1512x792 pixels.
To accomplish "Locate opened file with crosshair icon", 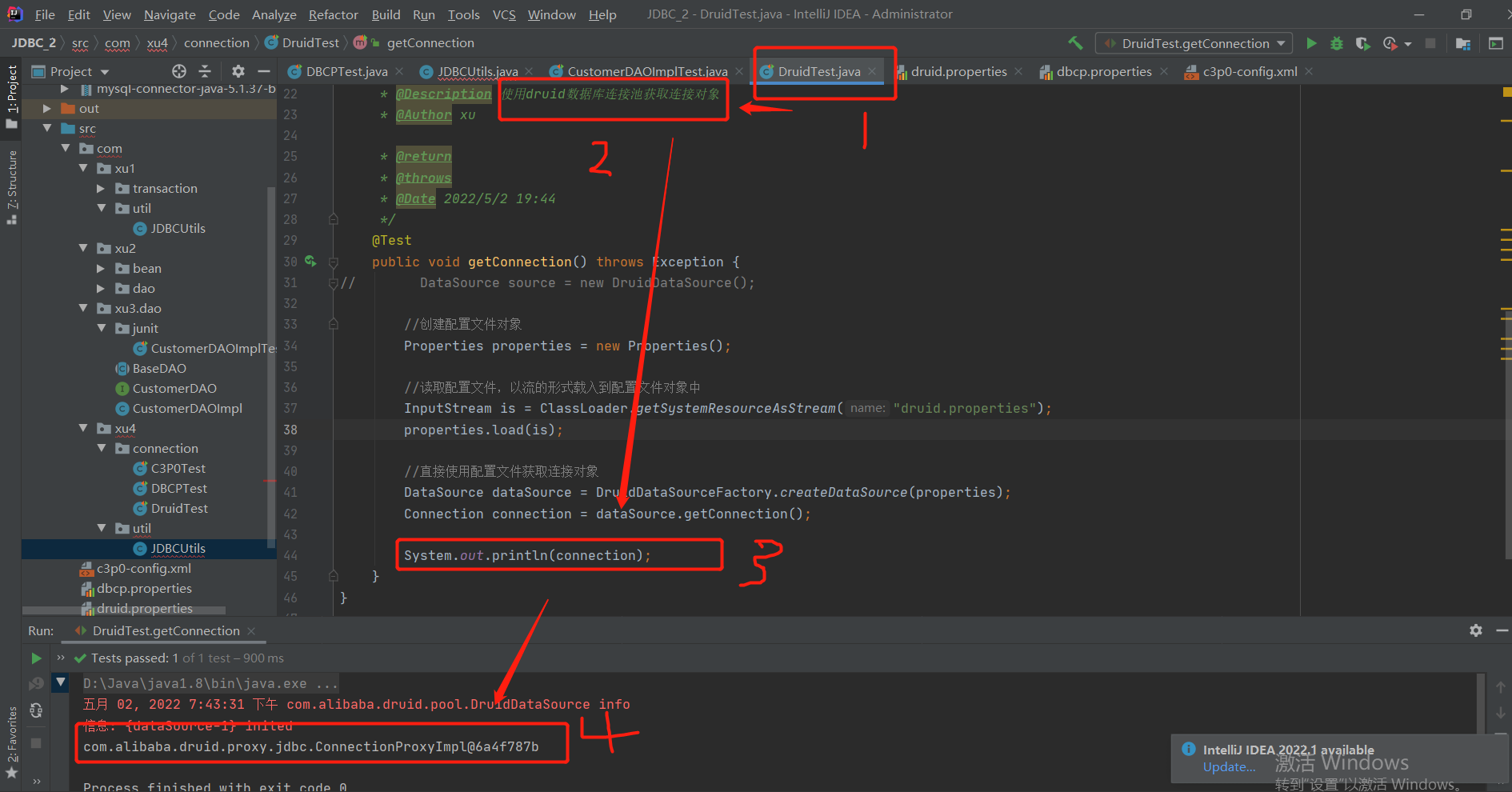I will click(x=179, y=71).
